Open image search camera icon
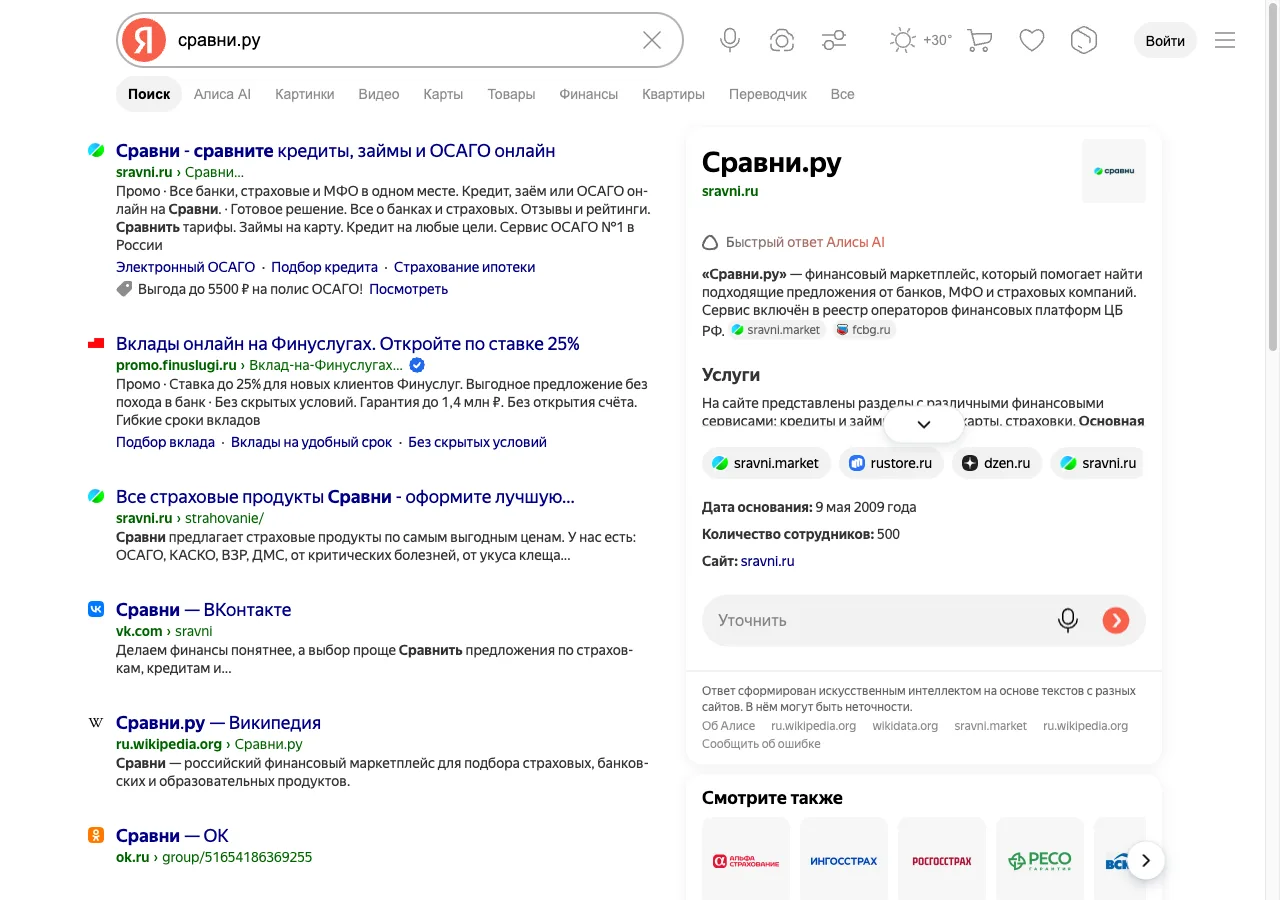 tap(782, 40)
